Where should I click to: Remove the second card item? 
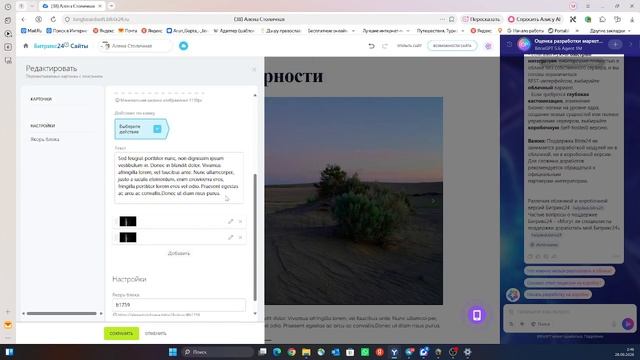tap(240, 237)
